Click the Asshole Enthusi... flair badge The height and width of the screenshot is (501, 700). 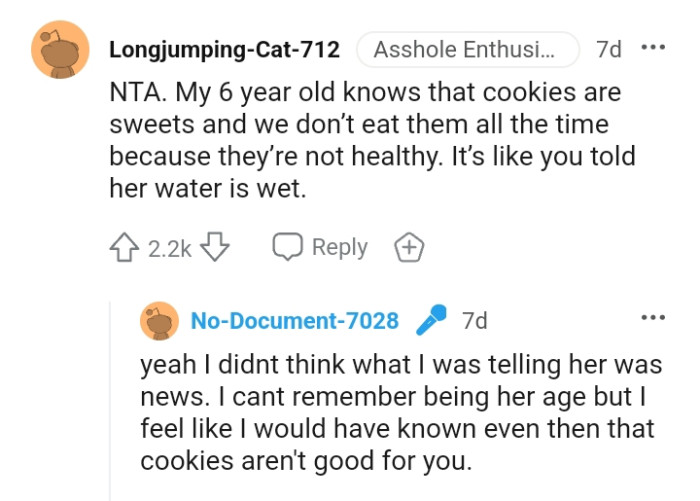[x=468, y=50]
